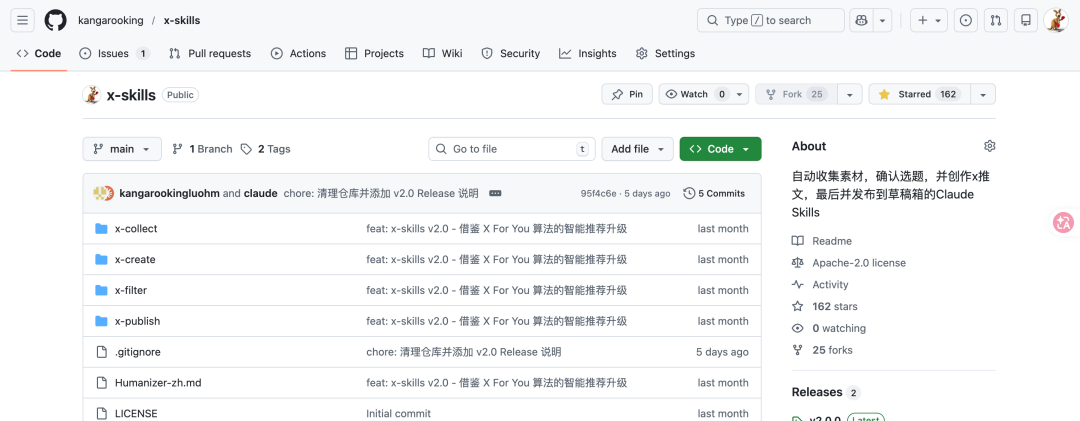
Task: Switch to the Wiki tab
Action: click(442, 53)
